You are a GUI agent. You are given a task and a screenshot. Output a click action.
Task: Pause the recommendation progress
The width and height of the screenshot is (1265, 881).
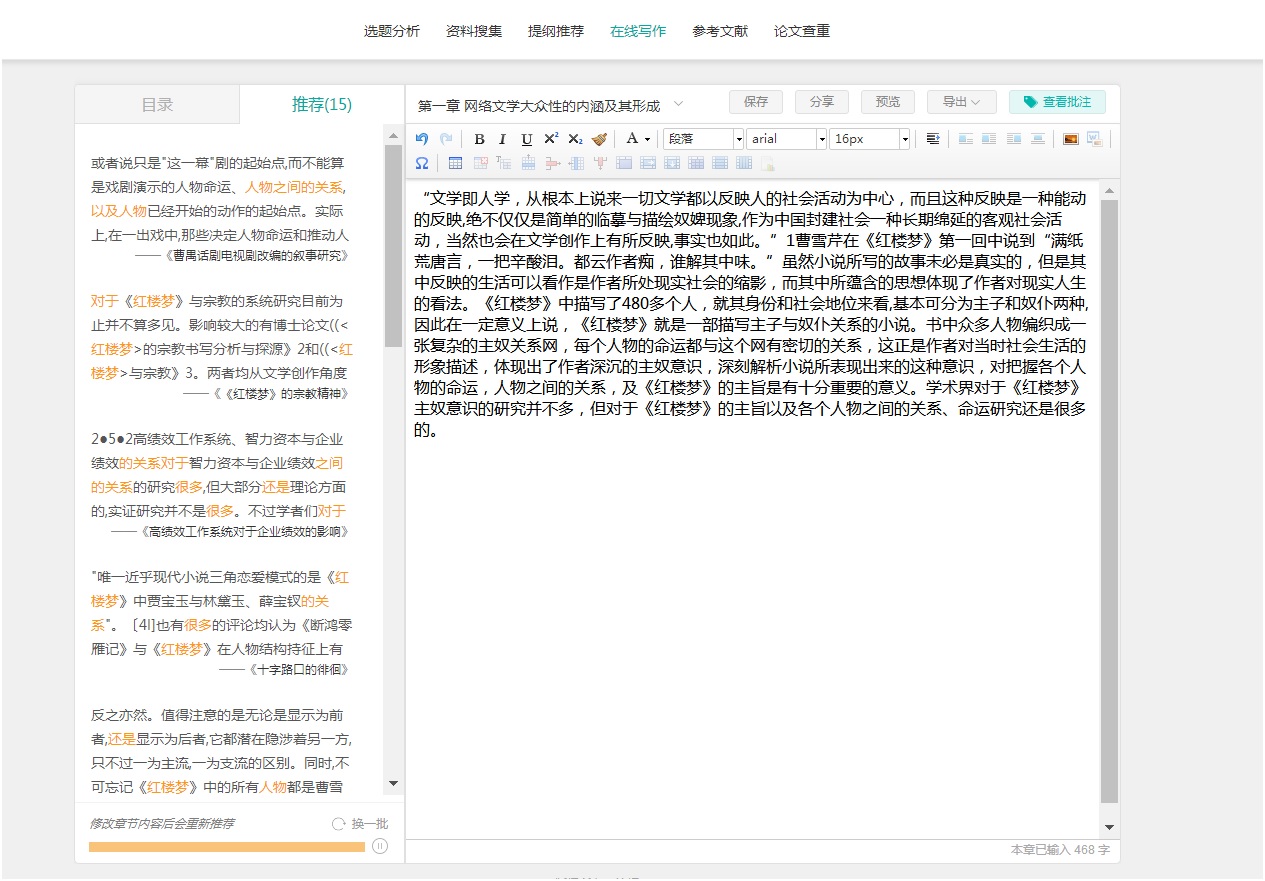380,847
